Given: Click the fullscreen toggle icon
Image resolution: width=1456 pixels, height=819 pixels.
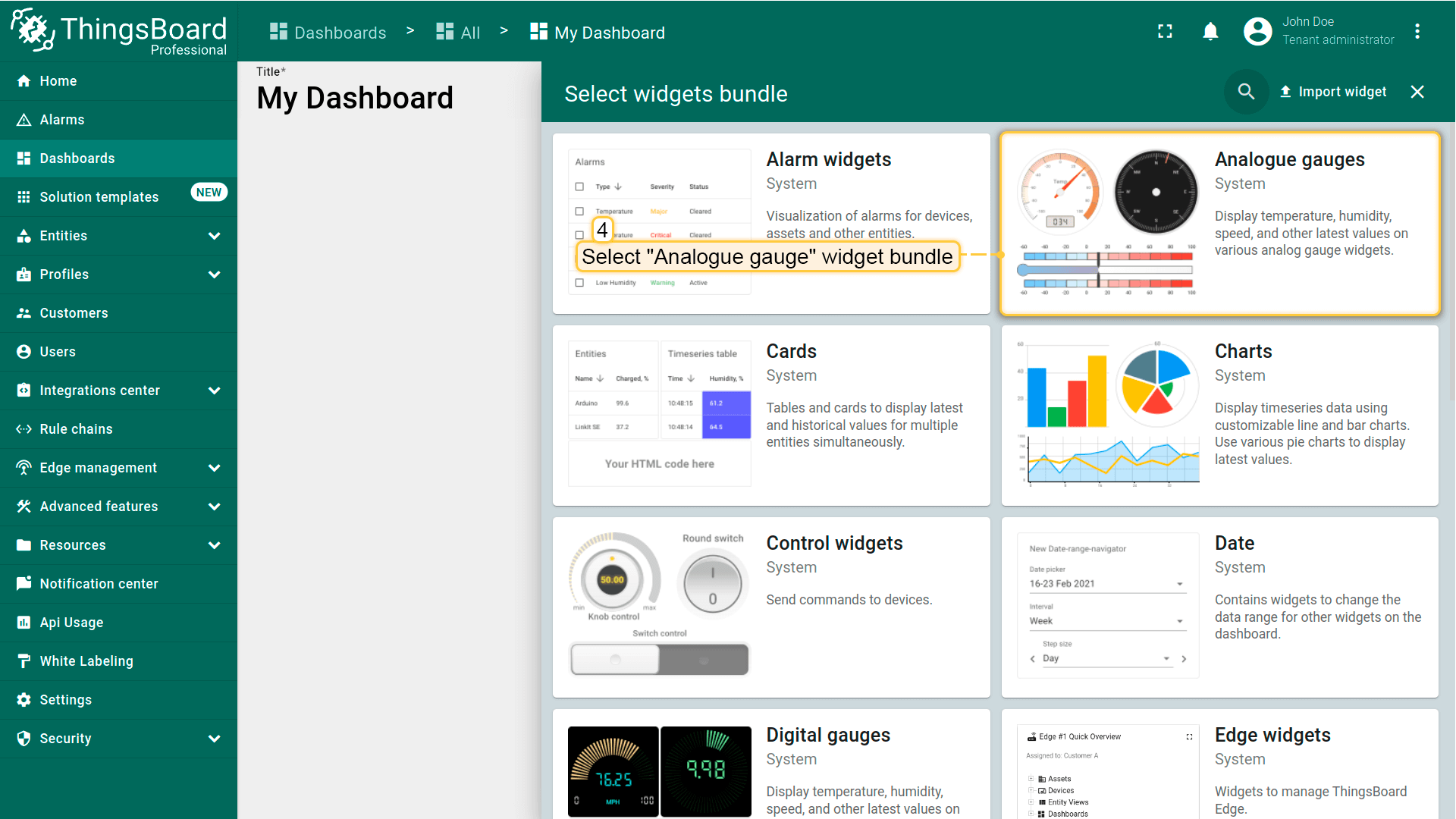Looking at the screenshot, I should pyautogui.click(x=1165, y=31).
